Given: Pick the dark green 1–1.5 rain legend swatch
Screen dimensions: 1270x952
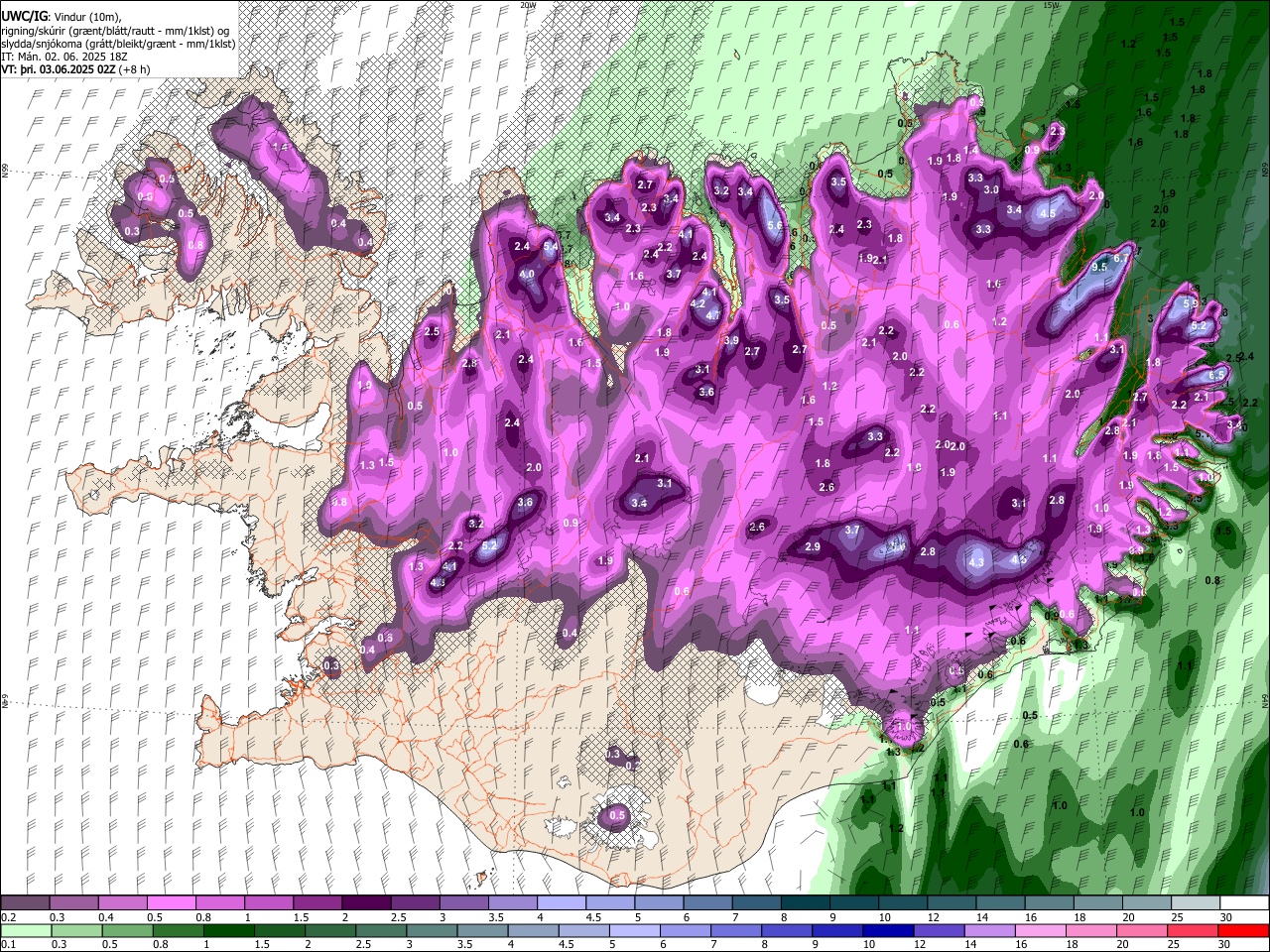Looking at the screenshot, I should 227,930.
